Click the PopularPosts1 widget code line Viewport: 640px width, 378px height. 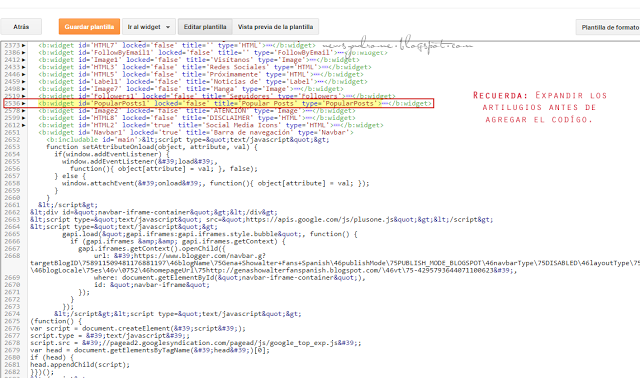[235, 103]
